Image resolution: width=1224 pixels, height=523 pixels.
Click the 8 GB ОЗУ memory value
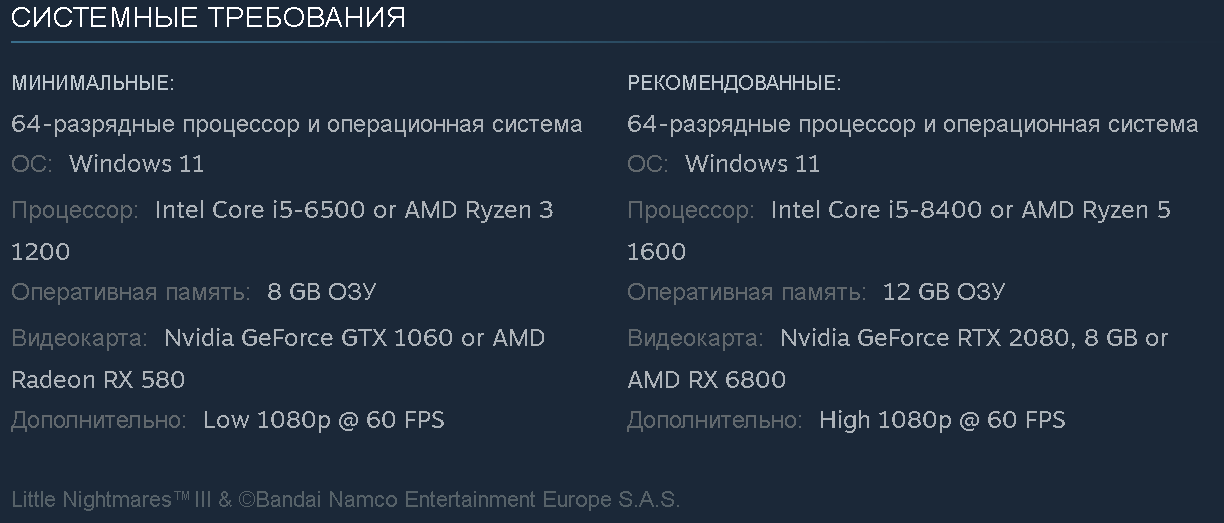click(322, 293)
